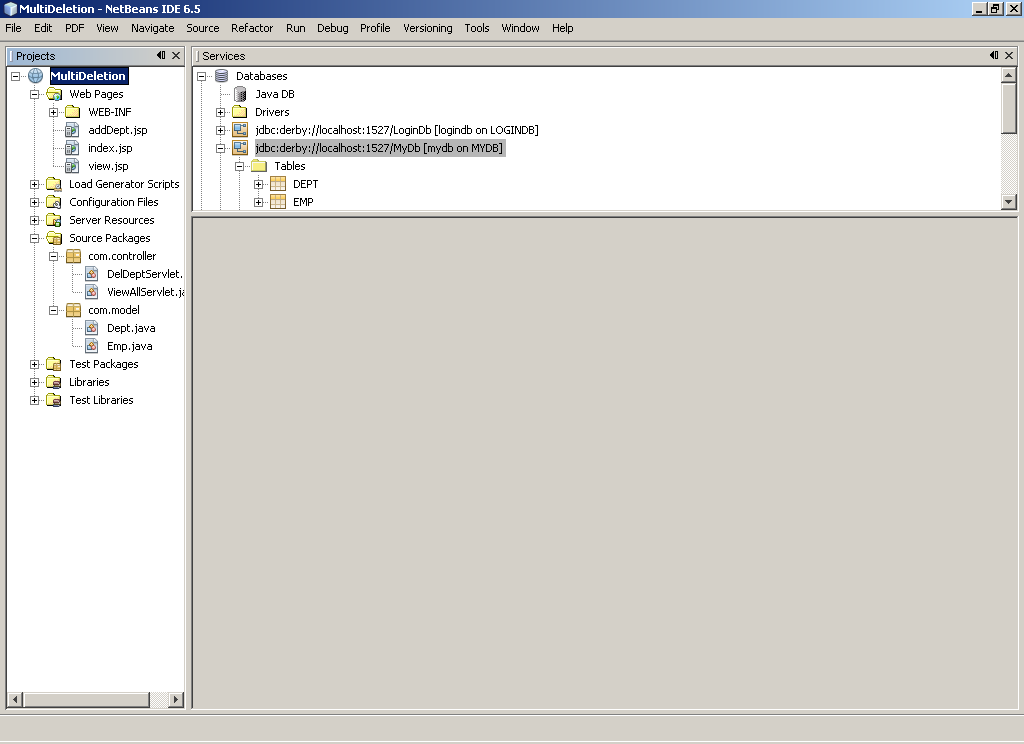Open the Refactor menu
Viewport: 1024px width, 744px height.
coord(251,28)
